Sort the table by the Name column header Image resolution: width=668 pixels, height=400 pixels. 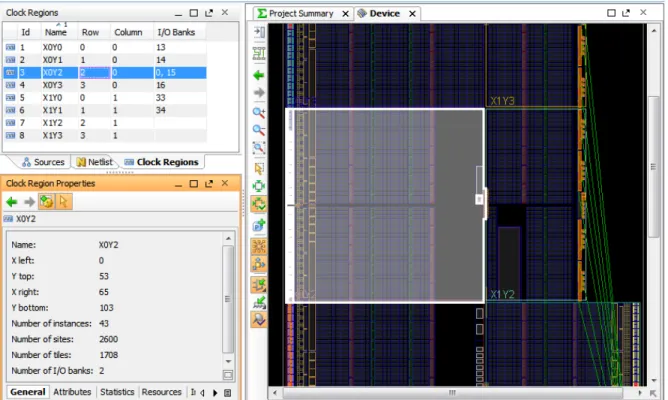click(x=56, y=32)
